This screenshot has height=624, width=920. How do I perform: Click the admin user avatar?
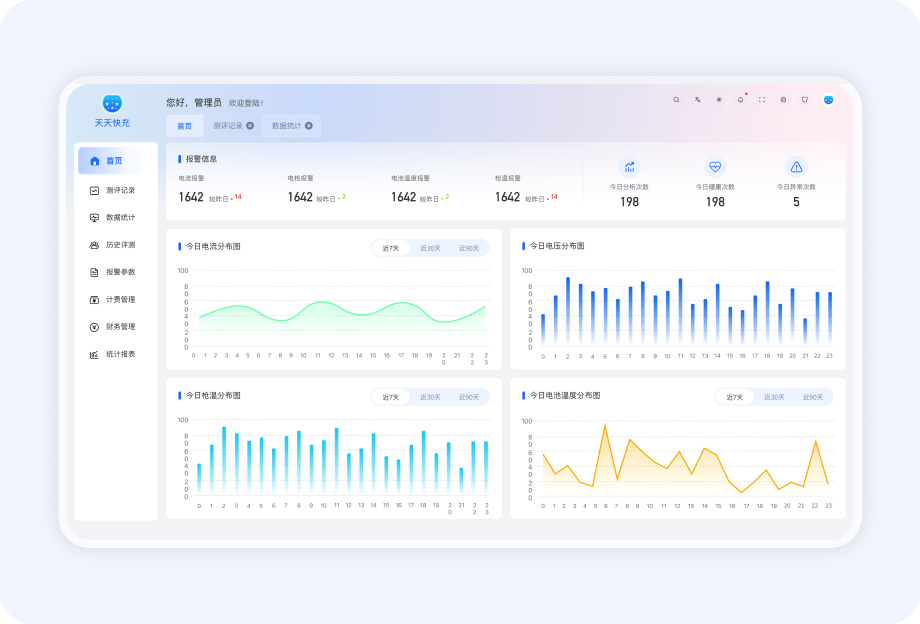828,100
